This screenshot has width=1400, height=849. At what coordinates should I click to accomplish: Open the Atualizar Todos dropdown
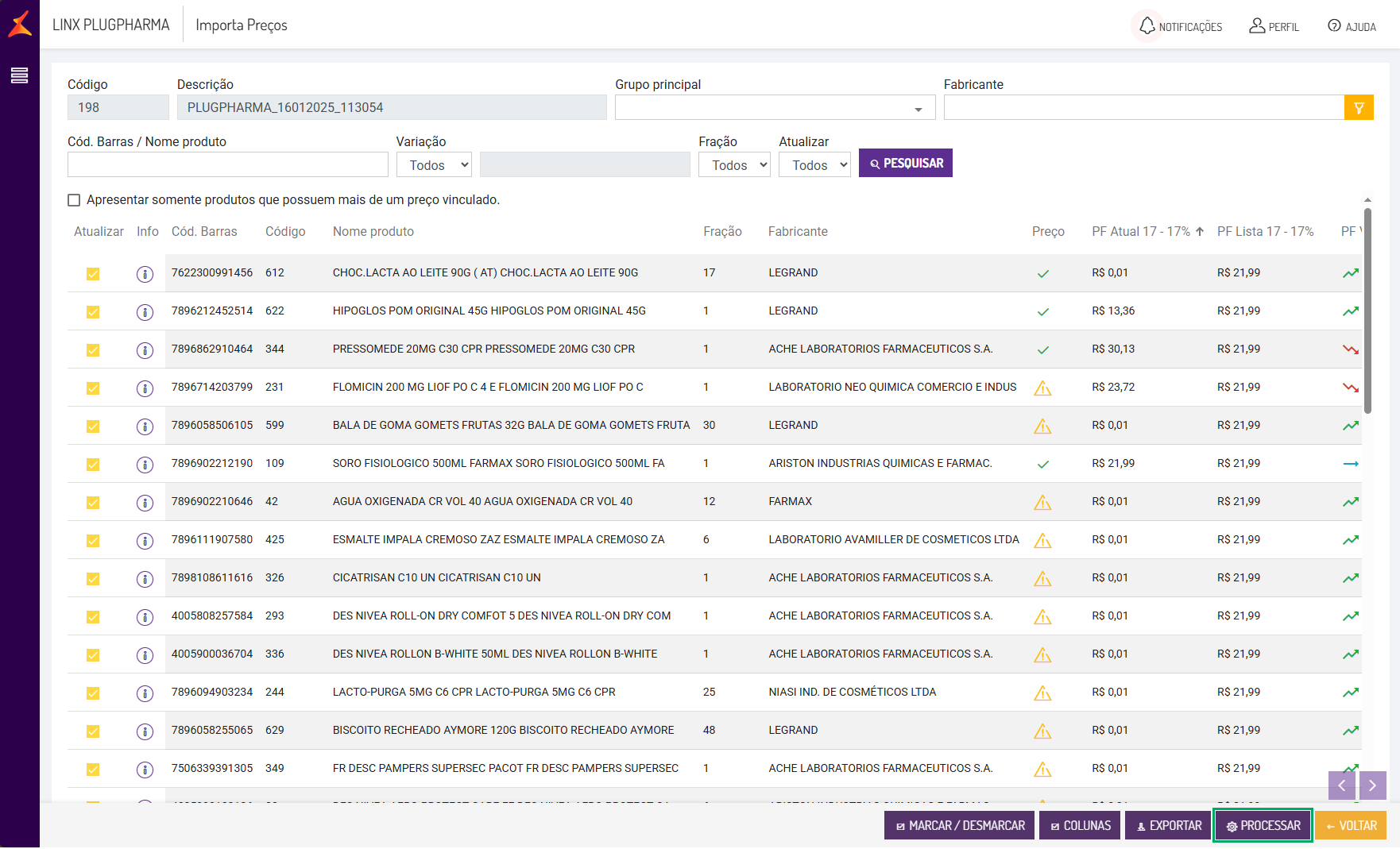(814, 165)
